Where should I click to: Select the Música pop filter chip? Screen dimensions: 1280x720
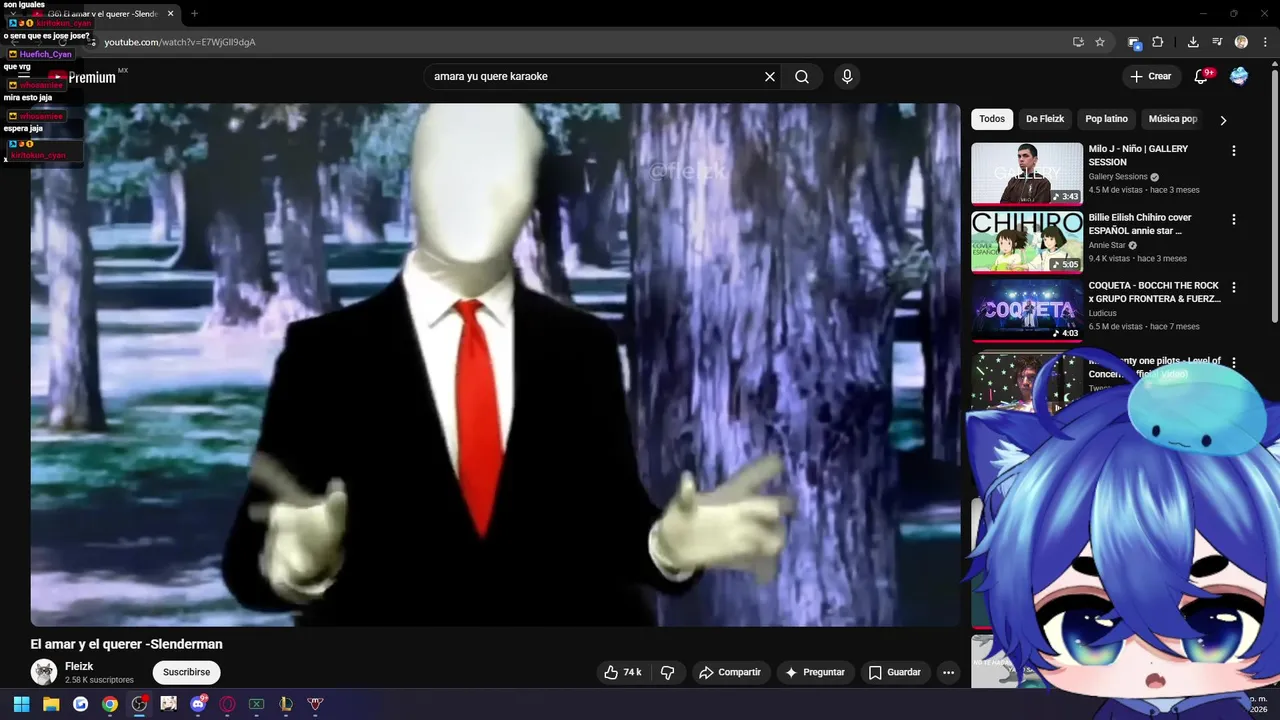pos(1172,119)
